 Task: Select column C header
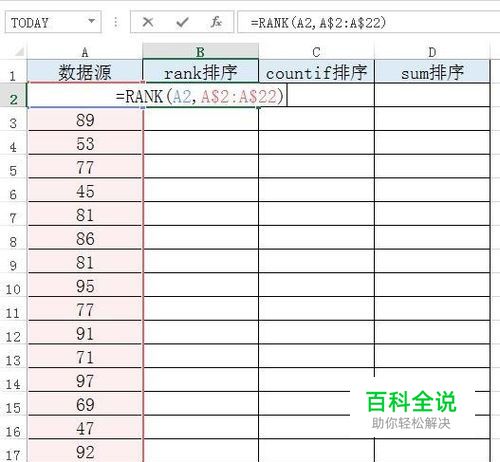pyautogui.click(x=316, y=52)
